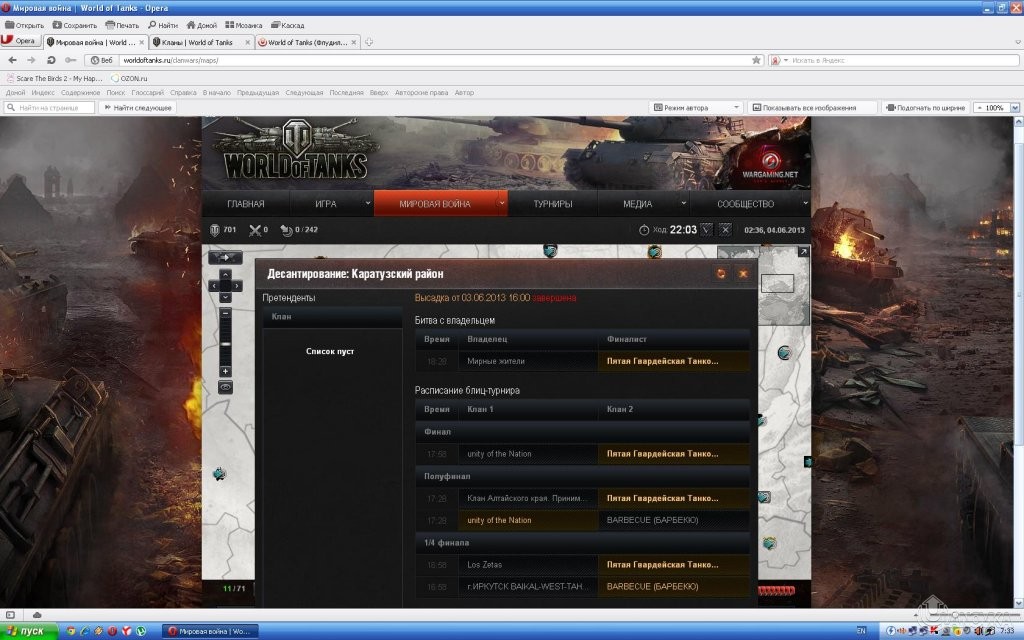Click the пуск Start button on taskbar

28,631
